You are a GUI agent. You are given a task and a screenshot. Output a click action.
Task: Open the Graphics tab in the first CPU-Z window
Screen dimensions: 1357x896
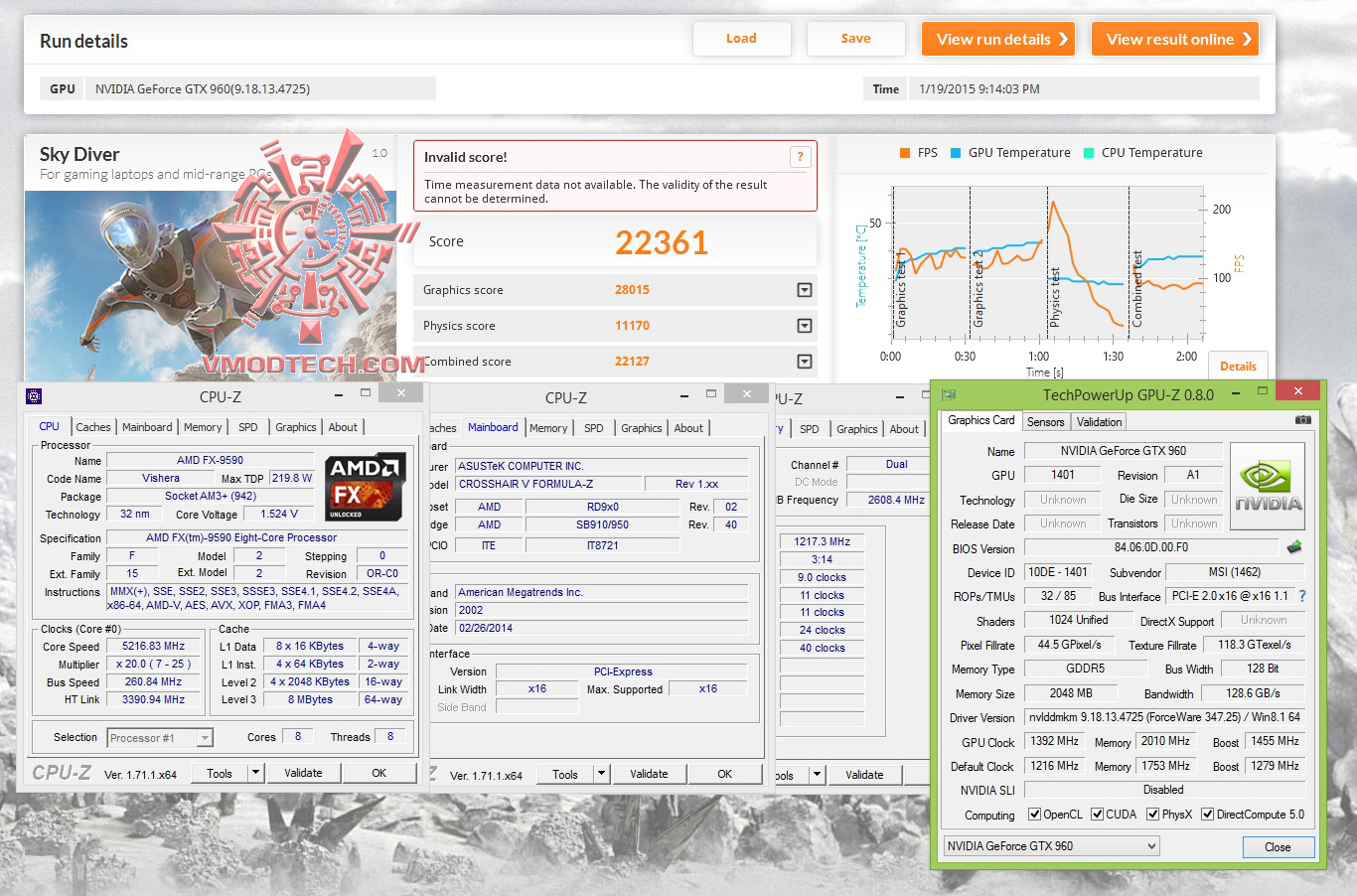[296, 427]
